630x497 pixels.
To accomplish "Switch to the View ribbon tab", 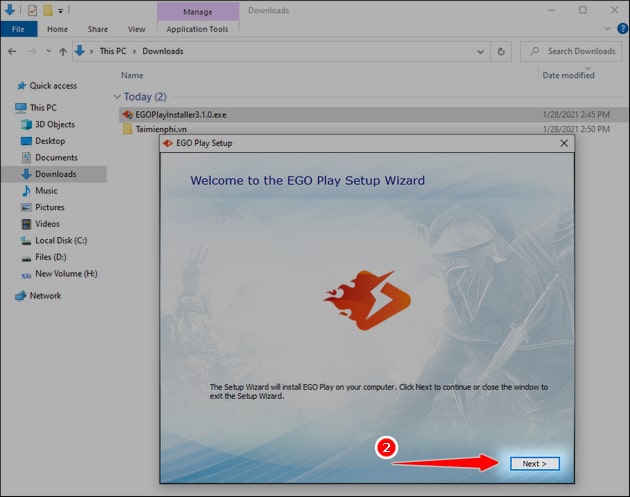I will pyautogui.click(x=136, y=29).
